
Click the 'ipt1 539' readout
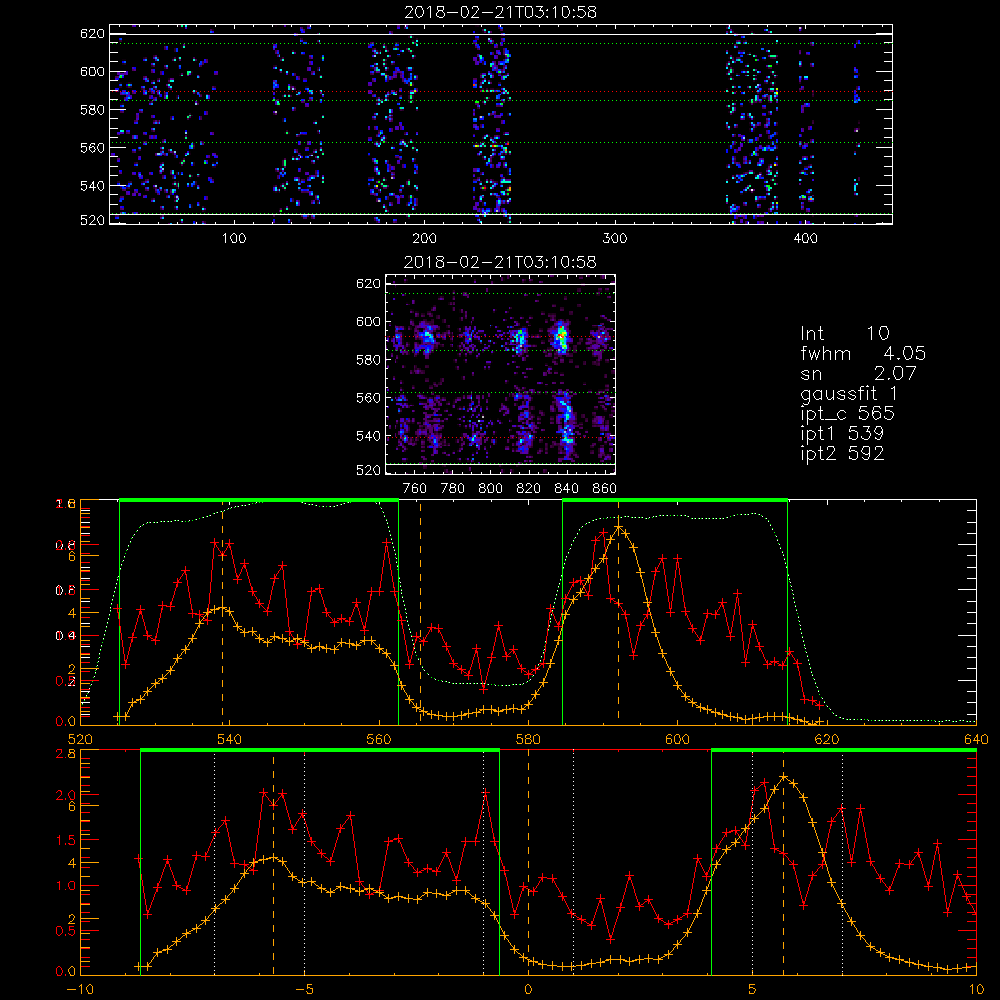pos(842,434)
